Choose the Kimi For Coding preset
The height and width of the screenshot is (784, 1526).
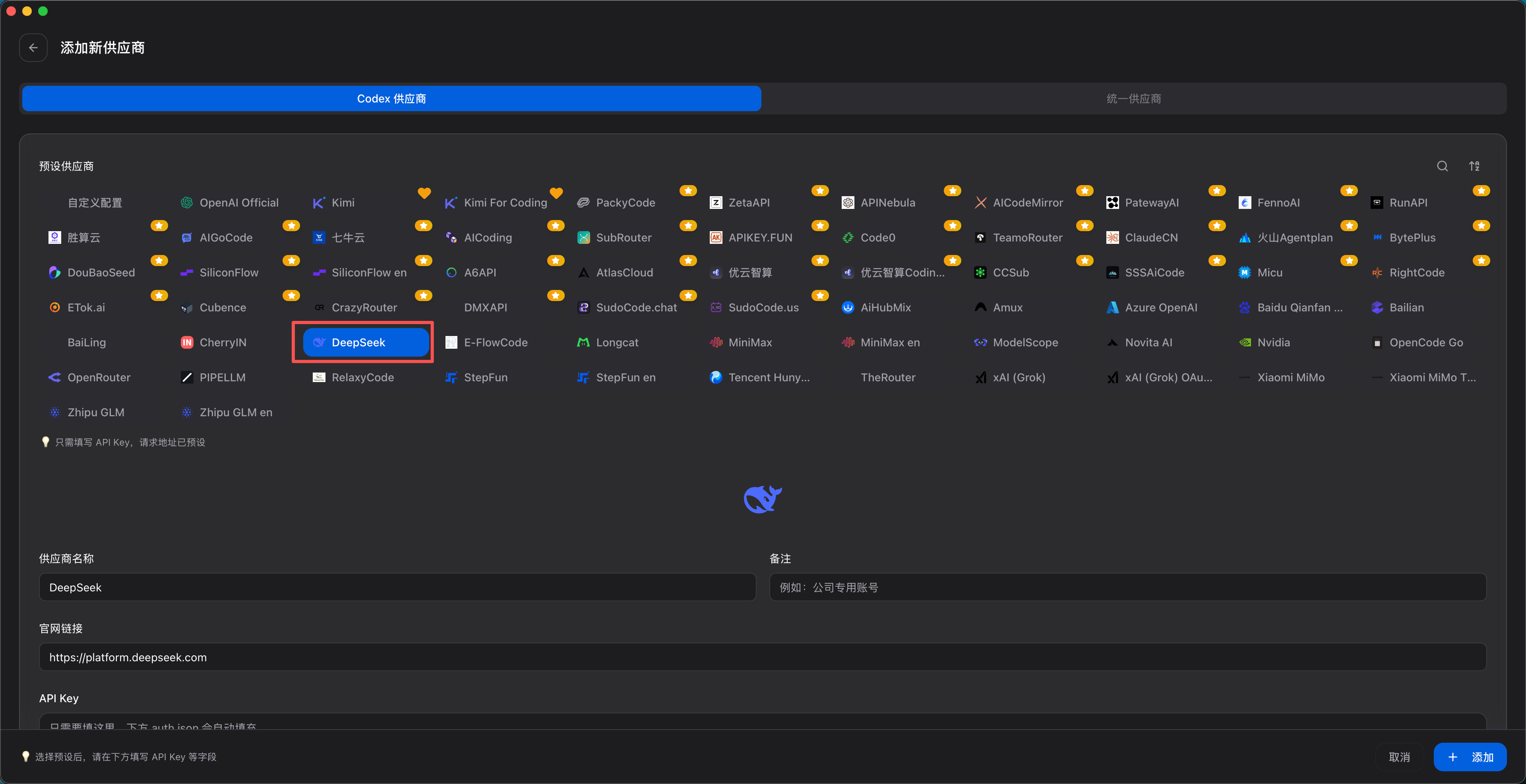pyautogui.click(x=498, y=203)
